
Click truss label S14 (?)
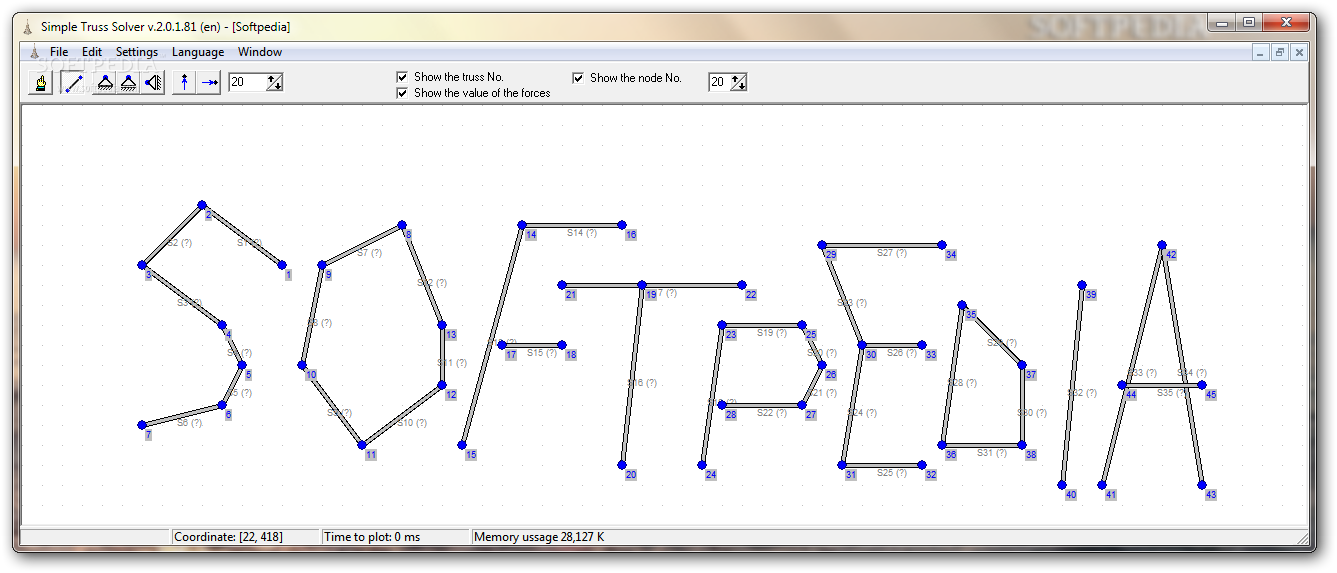pos(581,233)
